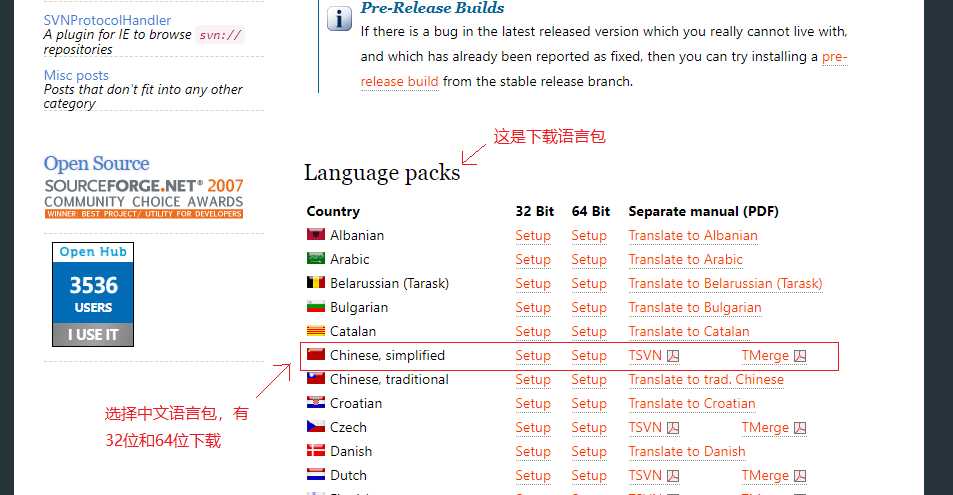Download Czech 32 Bit Setup
The height and width of the screenshot is (495, 953).
click(x=533, y=428)
